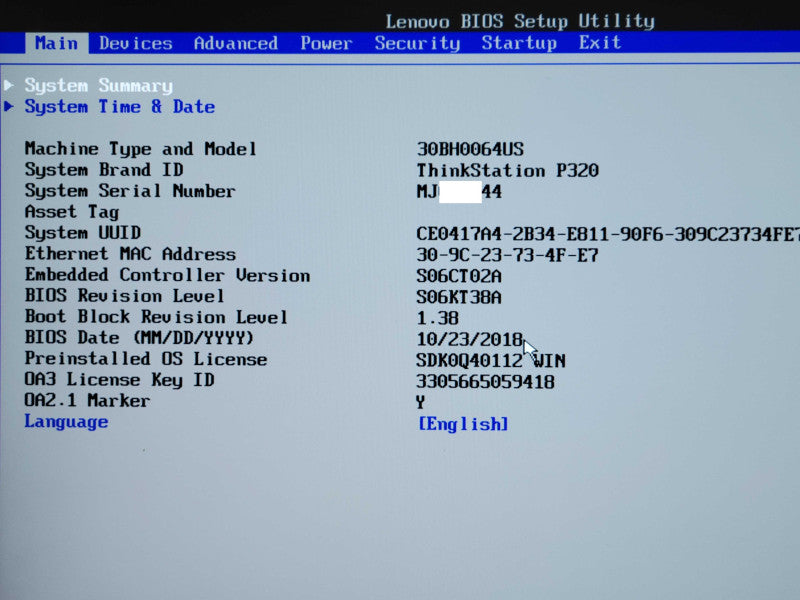The width and height of the screenshot is (800, 600).
Task: Open the Security tab
Action: [x=417, y=43]
